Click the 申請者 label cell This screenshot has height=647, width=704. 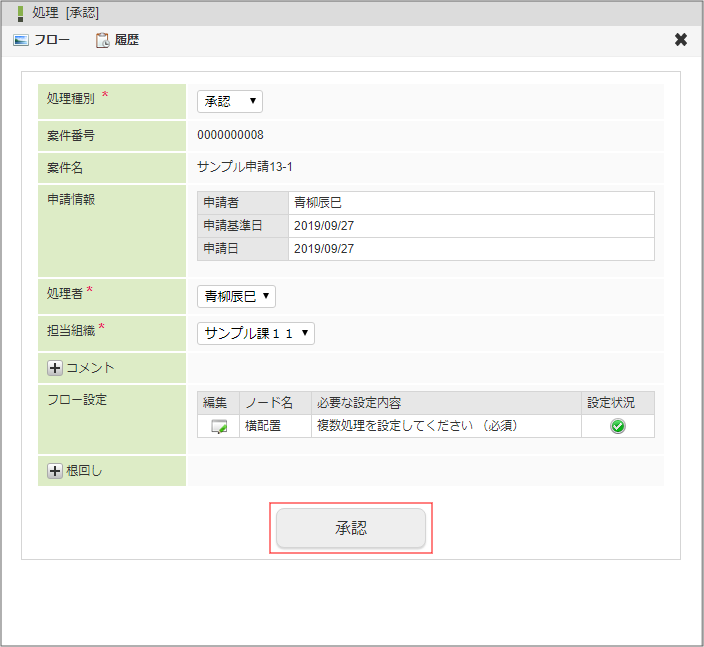tap(243, 203)
